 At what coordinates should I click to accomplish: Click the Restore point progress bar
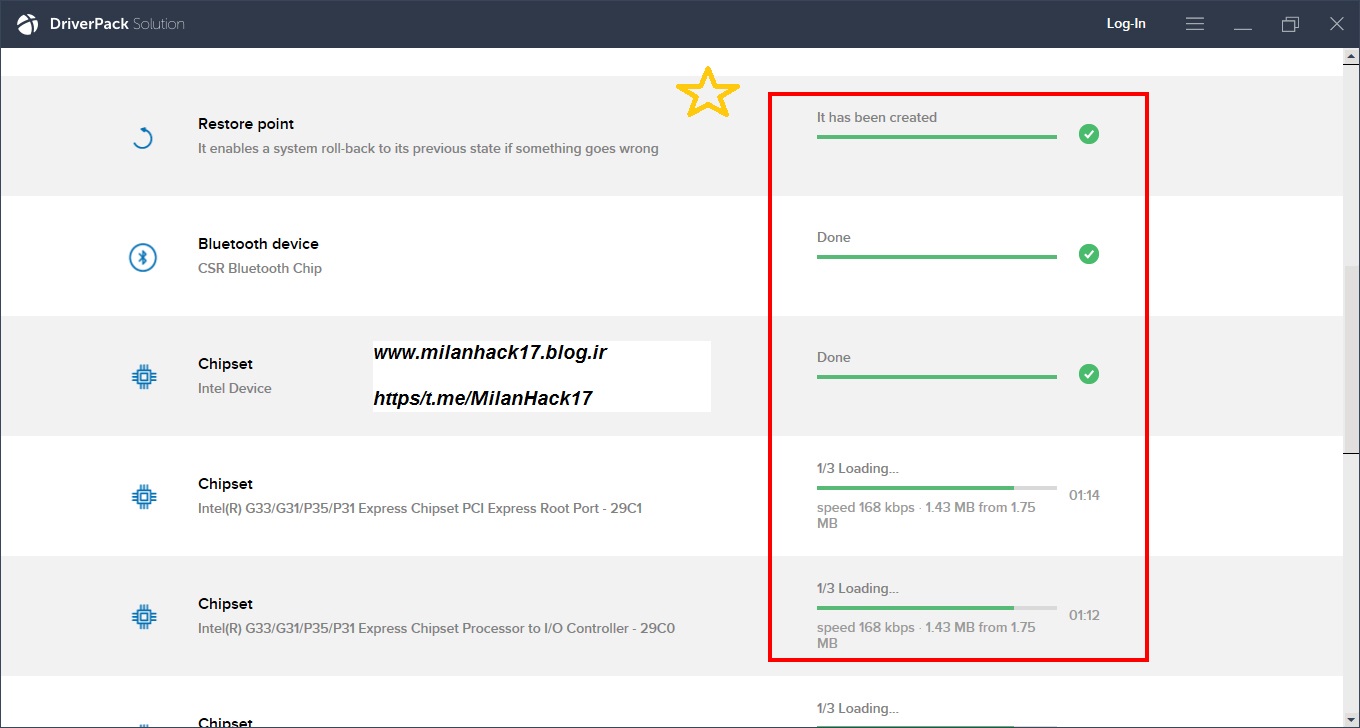pyautogui.click(x=937, y=137)
